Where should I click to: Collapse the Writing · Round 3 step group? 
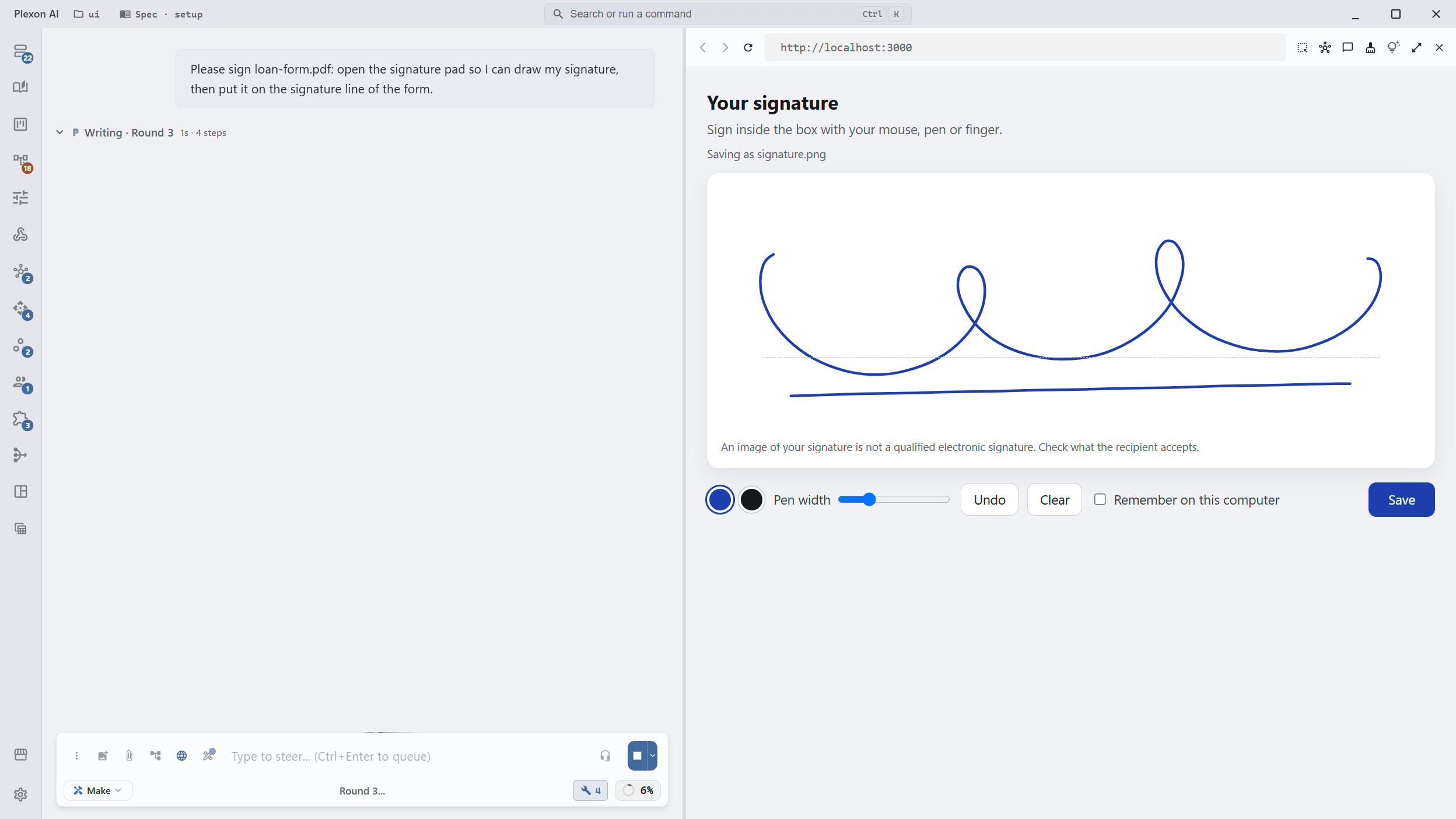pos(60,132)
